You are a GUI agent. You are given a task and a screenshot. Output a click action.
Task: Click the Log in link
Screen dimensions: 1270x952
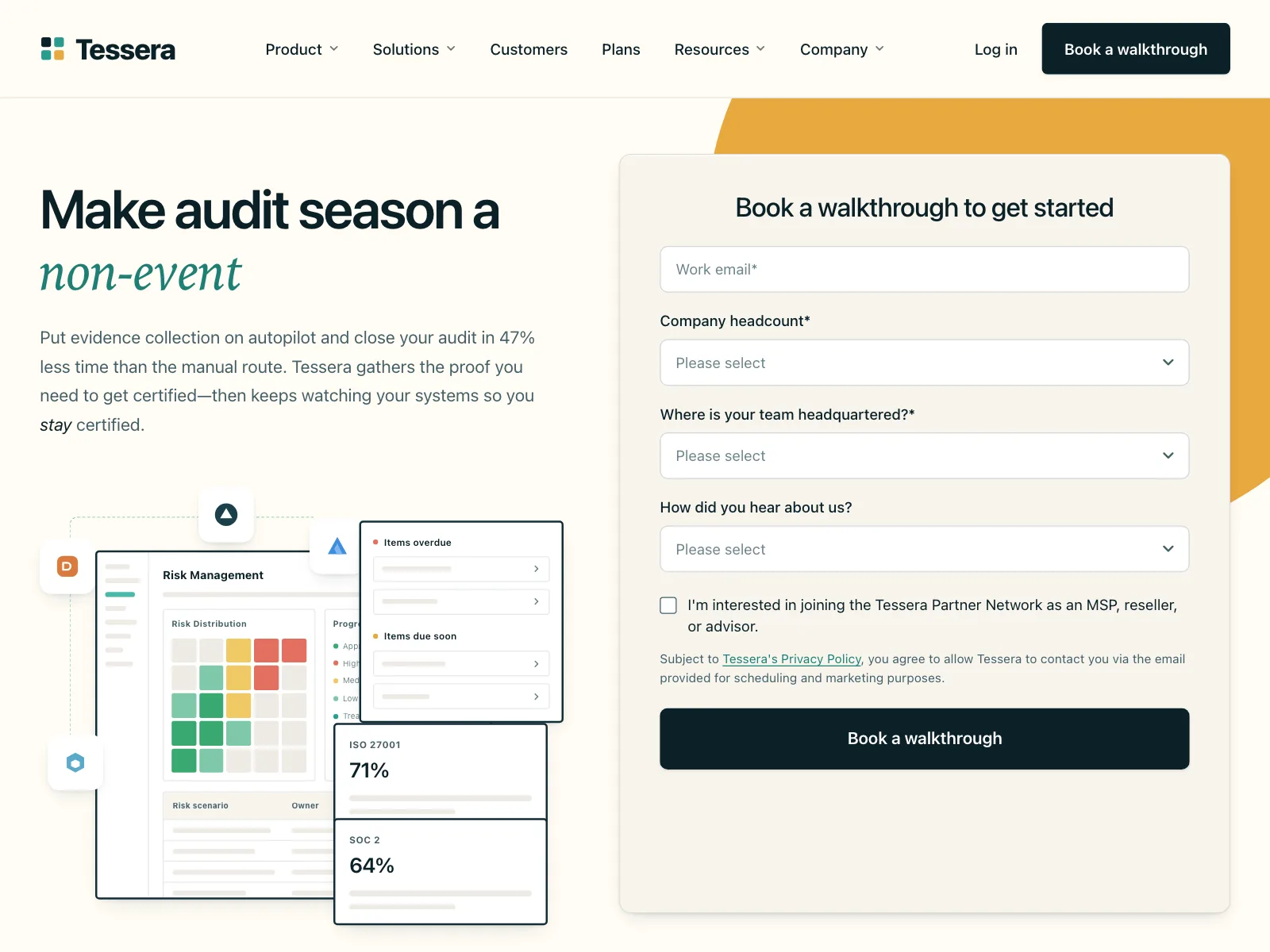[x=995, y=49]
